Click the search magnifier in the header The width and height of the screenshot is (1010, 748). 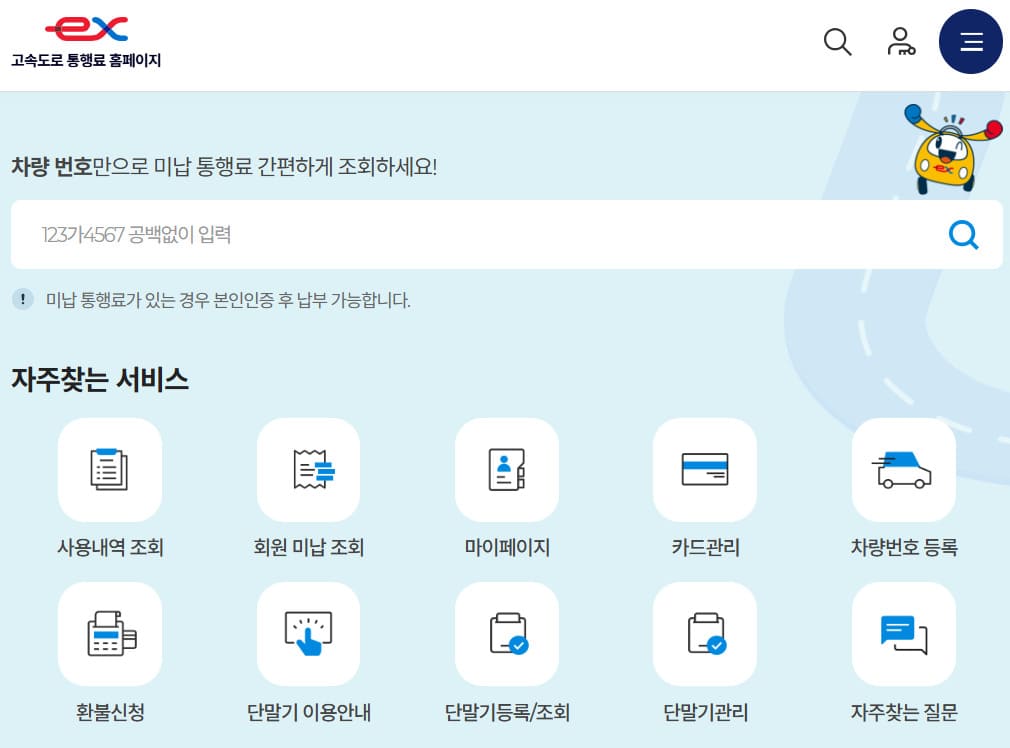pyautogui.click(x=837, y=41)
